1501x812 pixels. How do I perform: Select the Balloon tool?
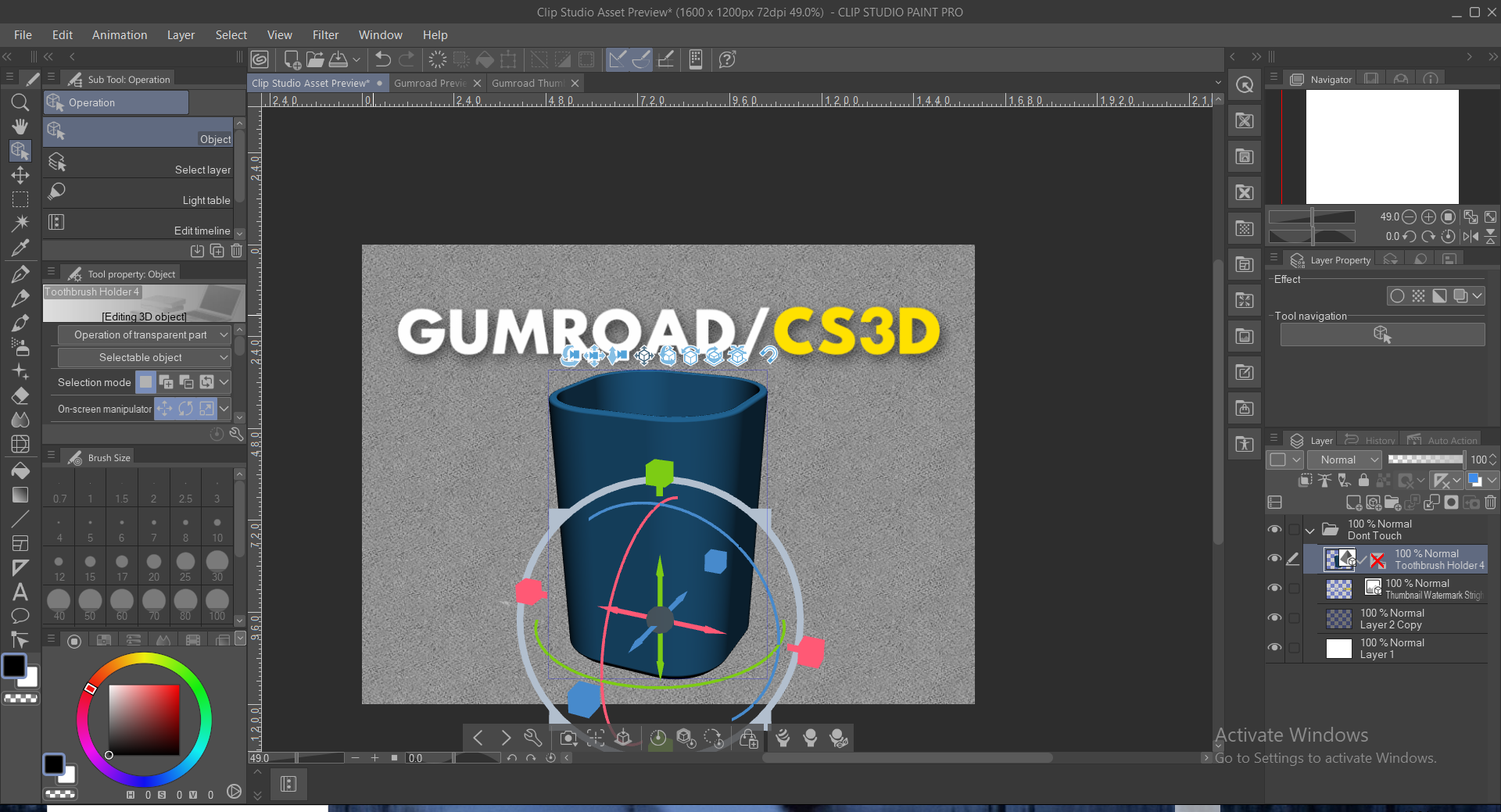pyautogui.click(x=20, y=616)
